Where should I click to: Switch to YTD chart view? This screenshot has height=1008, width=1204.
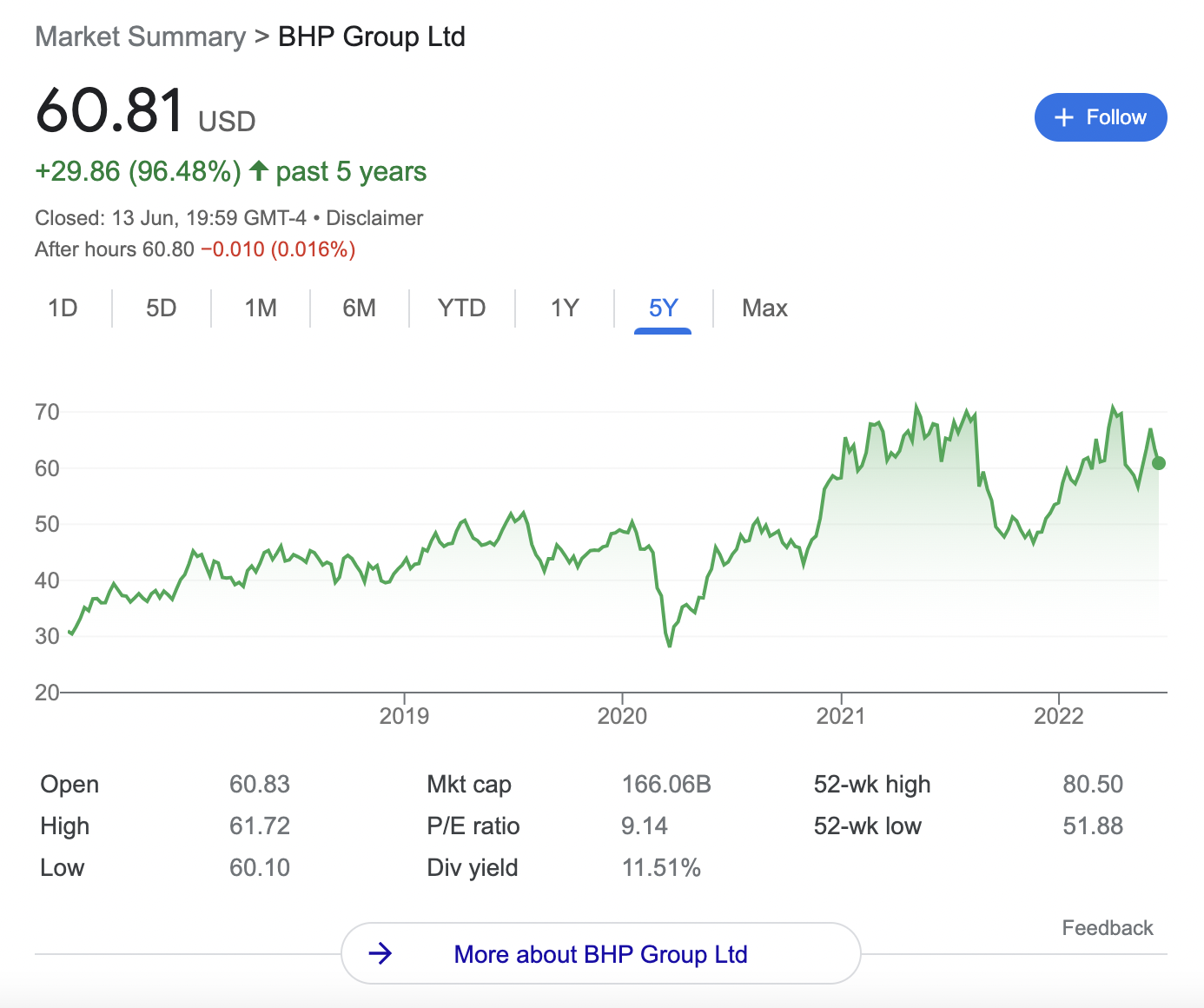[461, 308]
